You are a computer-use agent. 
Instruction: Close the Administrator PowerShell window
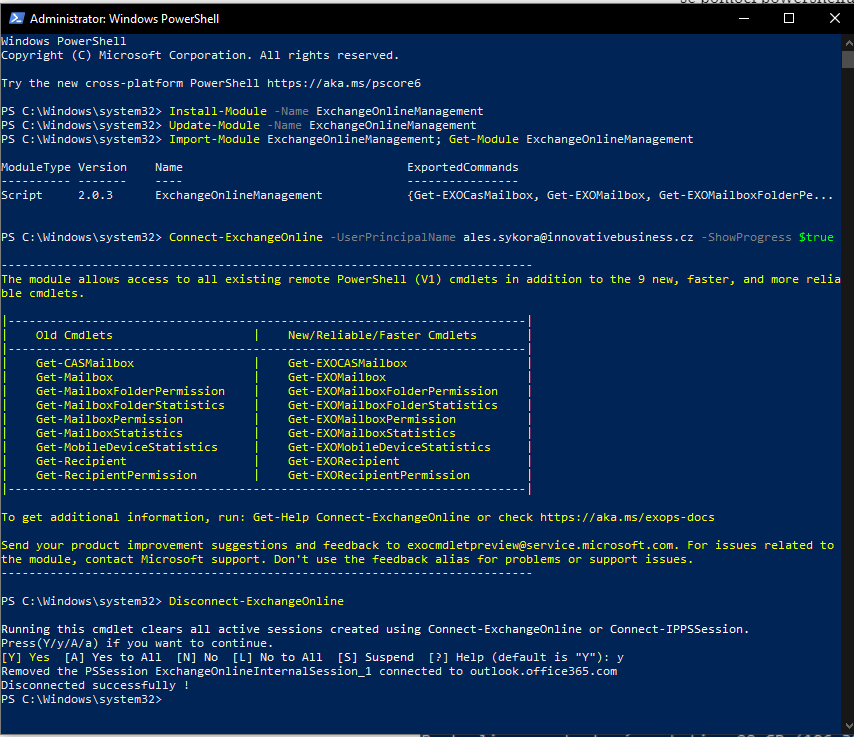coord(834,19)
